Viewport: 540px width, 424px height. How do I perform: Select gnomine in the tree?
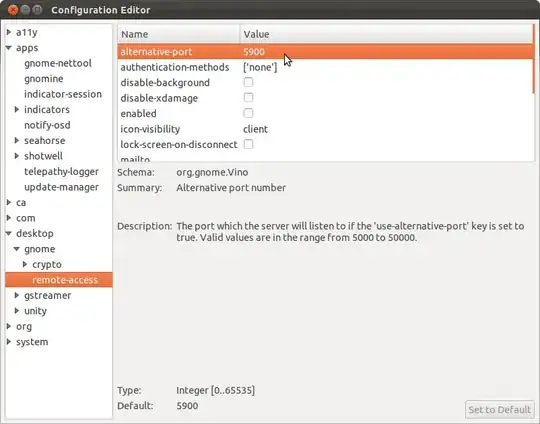[x=44, y=79]
